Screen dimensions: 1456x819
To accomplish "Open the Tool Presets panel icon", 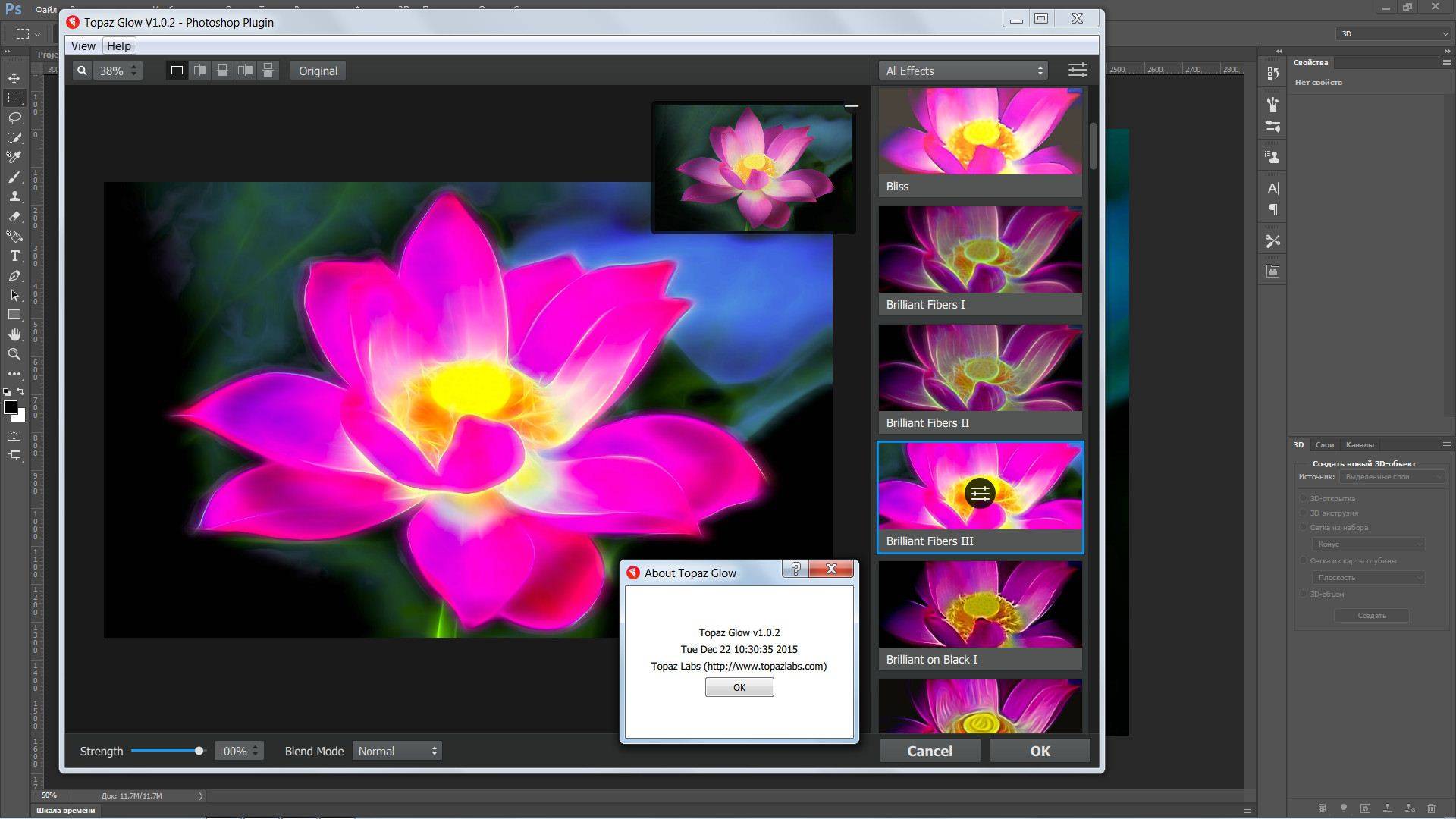I will (x=1273, y=241).
